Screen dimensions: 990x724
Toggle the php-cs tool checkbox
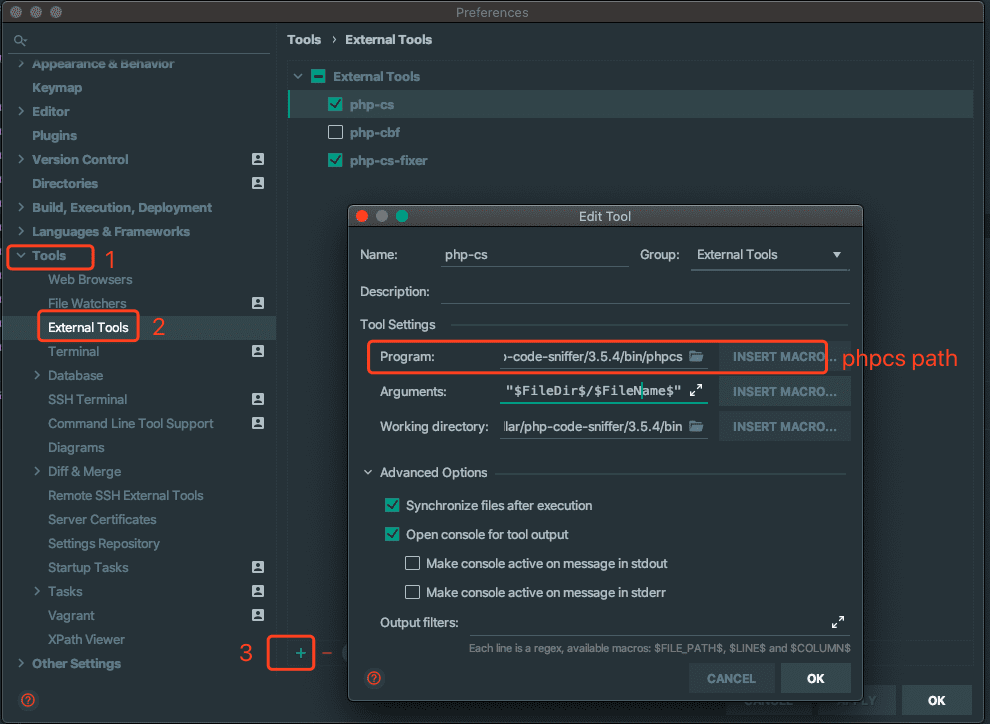tap(335, 104)
